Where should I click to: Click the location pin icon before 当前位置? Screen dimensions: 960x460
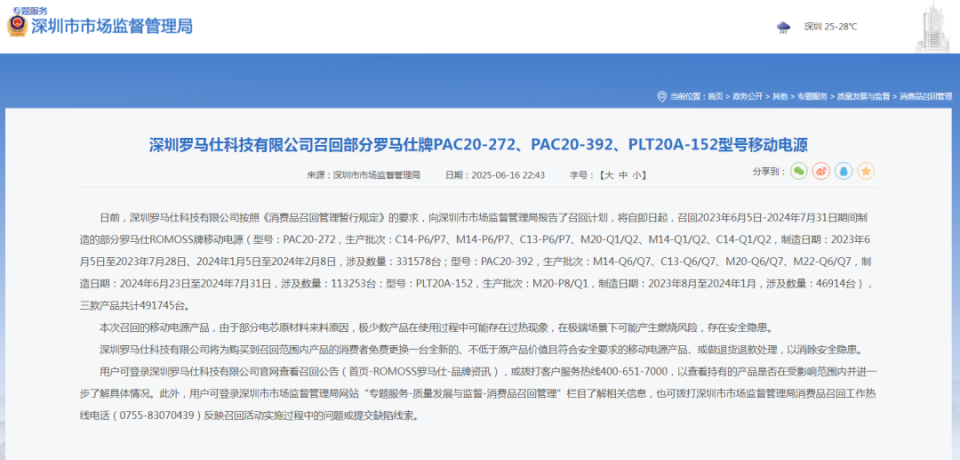[x=661, y=96]
